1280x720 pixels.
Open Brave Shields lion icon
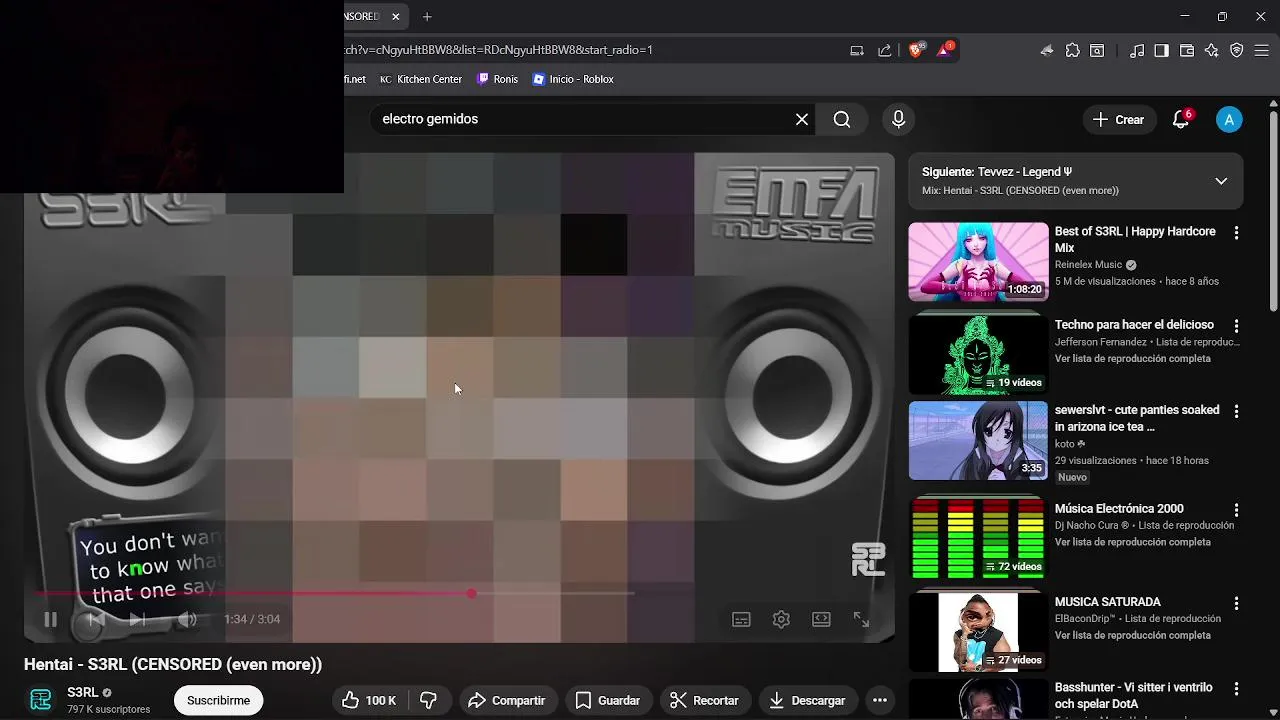(916, 50)
